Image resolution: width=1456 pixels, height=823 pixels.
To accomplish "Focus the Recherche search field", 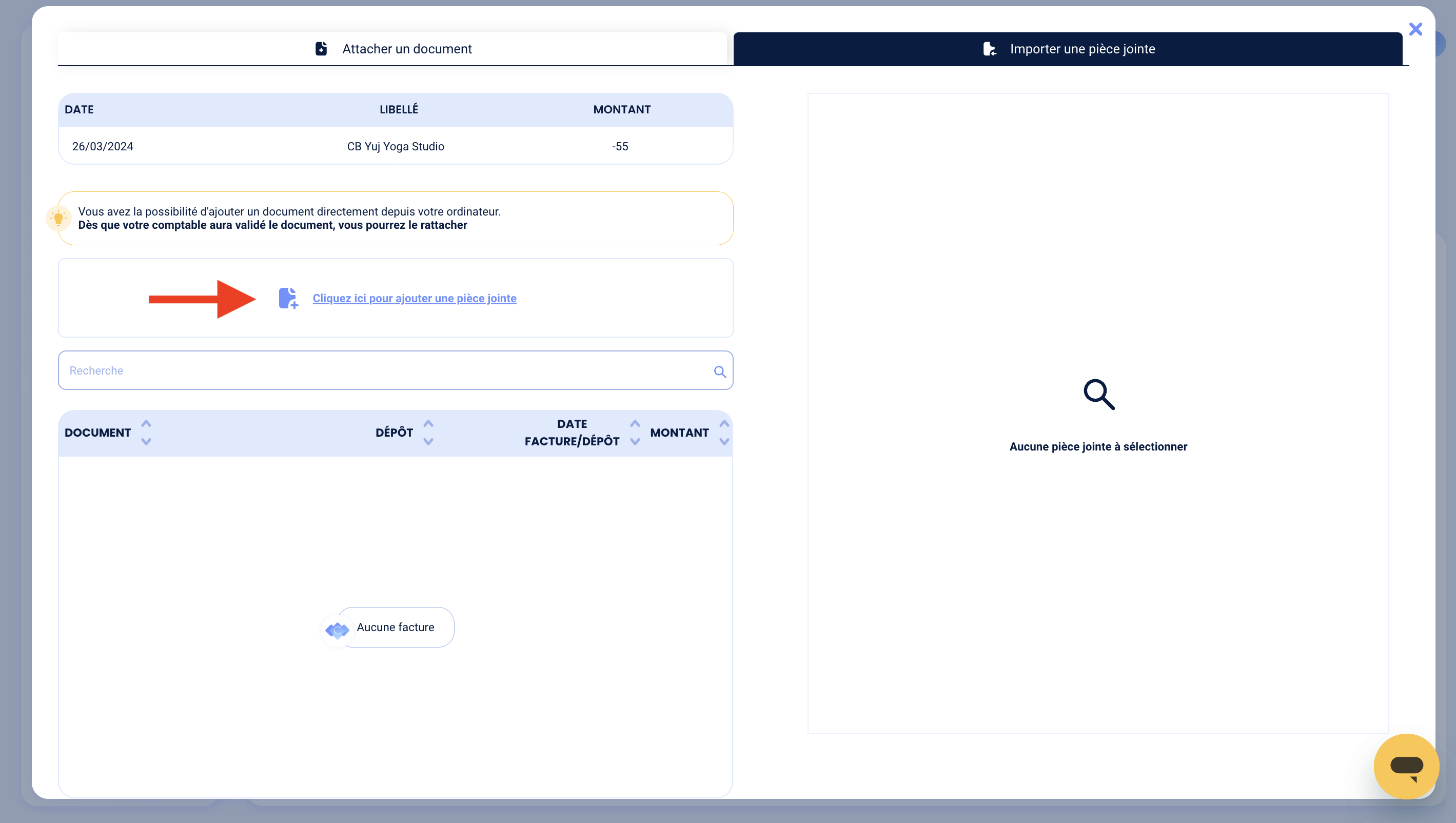I will click(396, 370).
